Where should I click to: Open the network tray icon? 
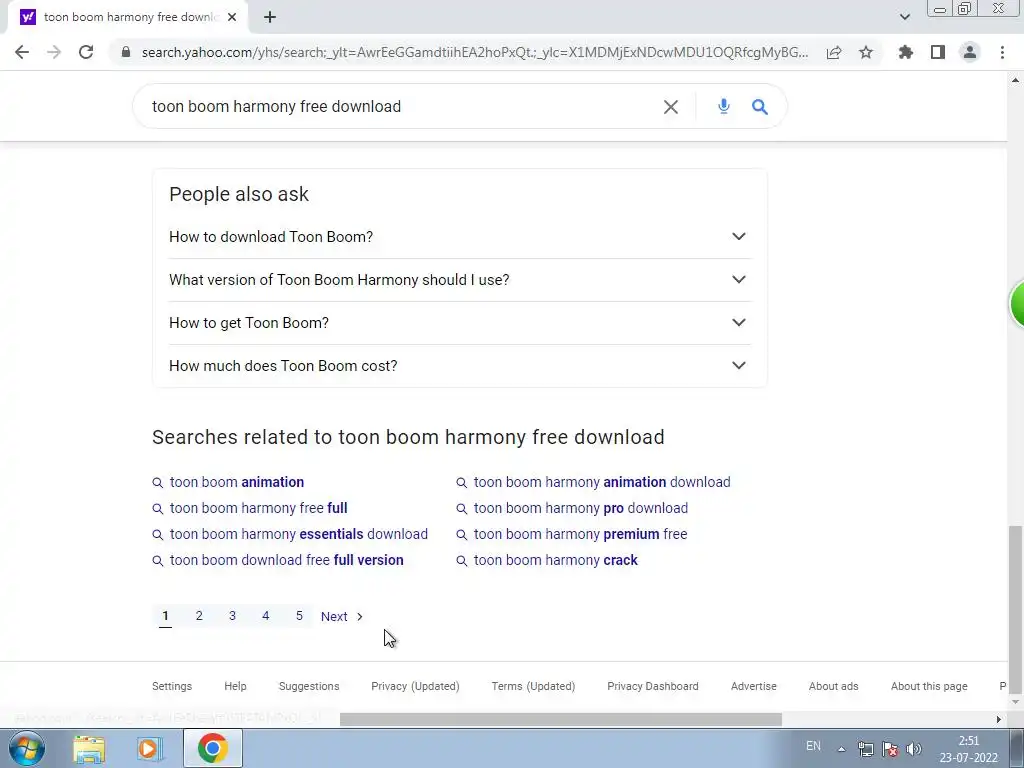pos(866,749)
